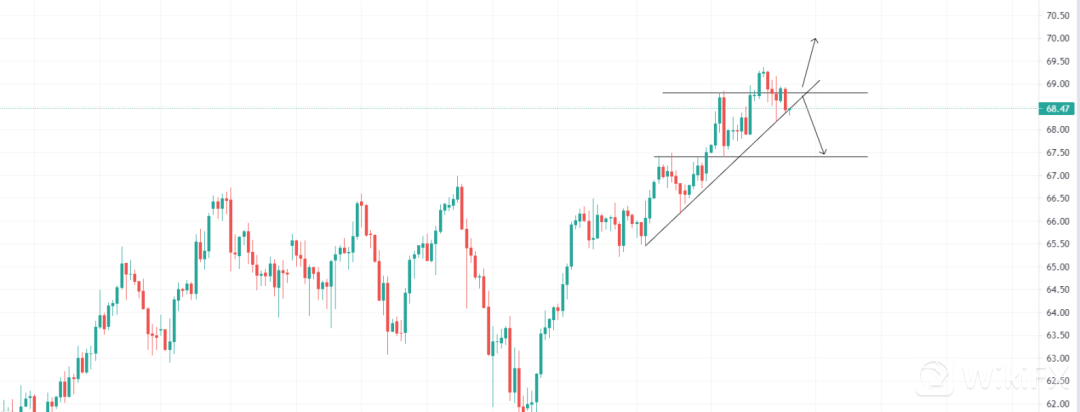Click the 62.00 price axis label
This screenshot has width=1080, height=412.
(x=1059, y=404)
